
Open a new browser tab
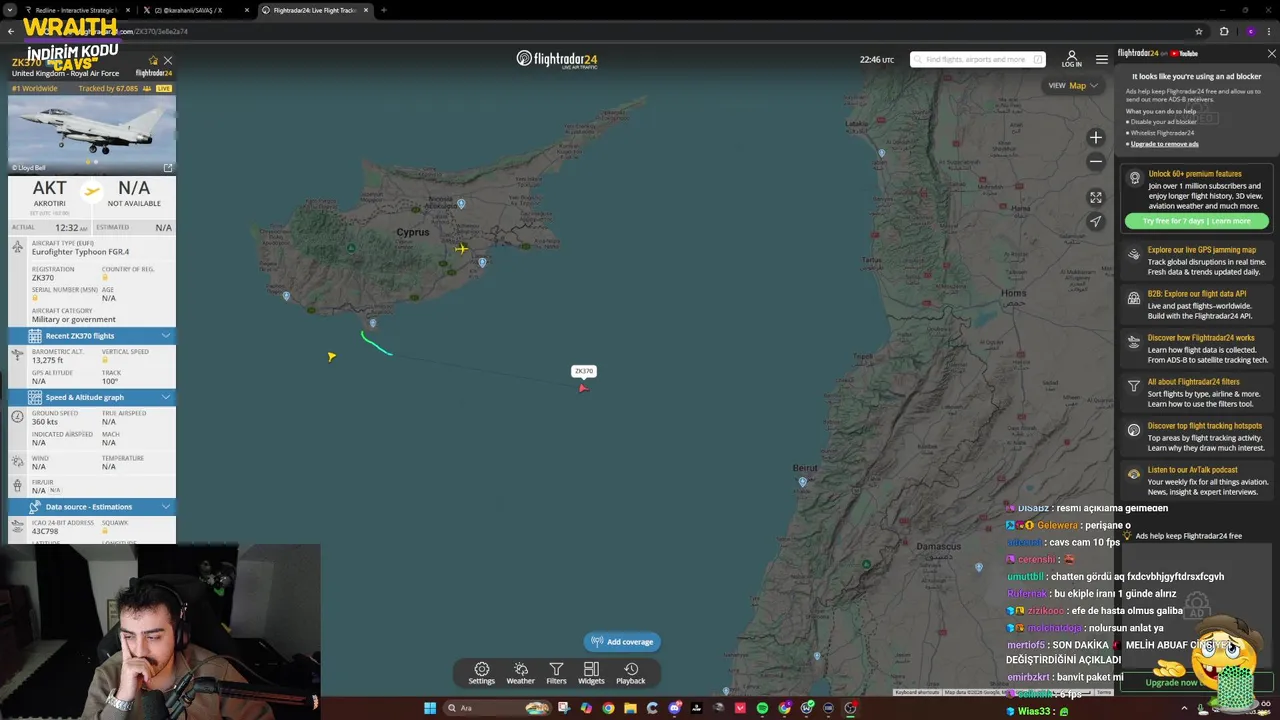384,10
